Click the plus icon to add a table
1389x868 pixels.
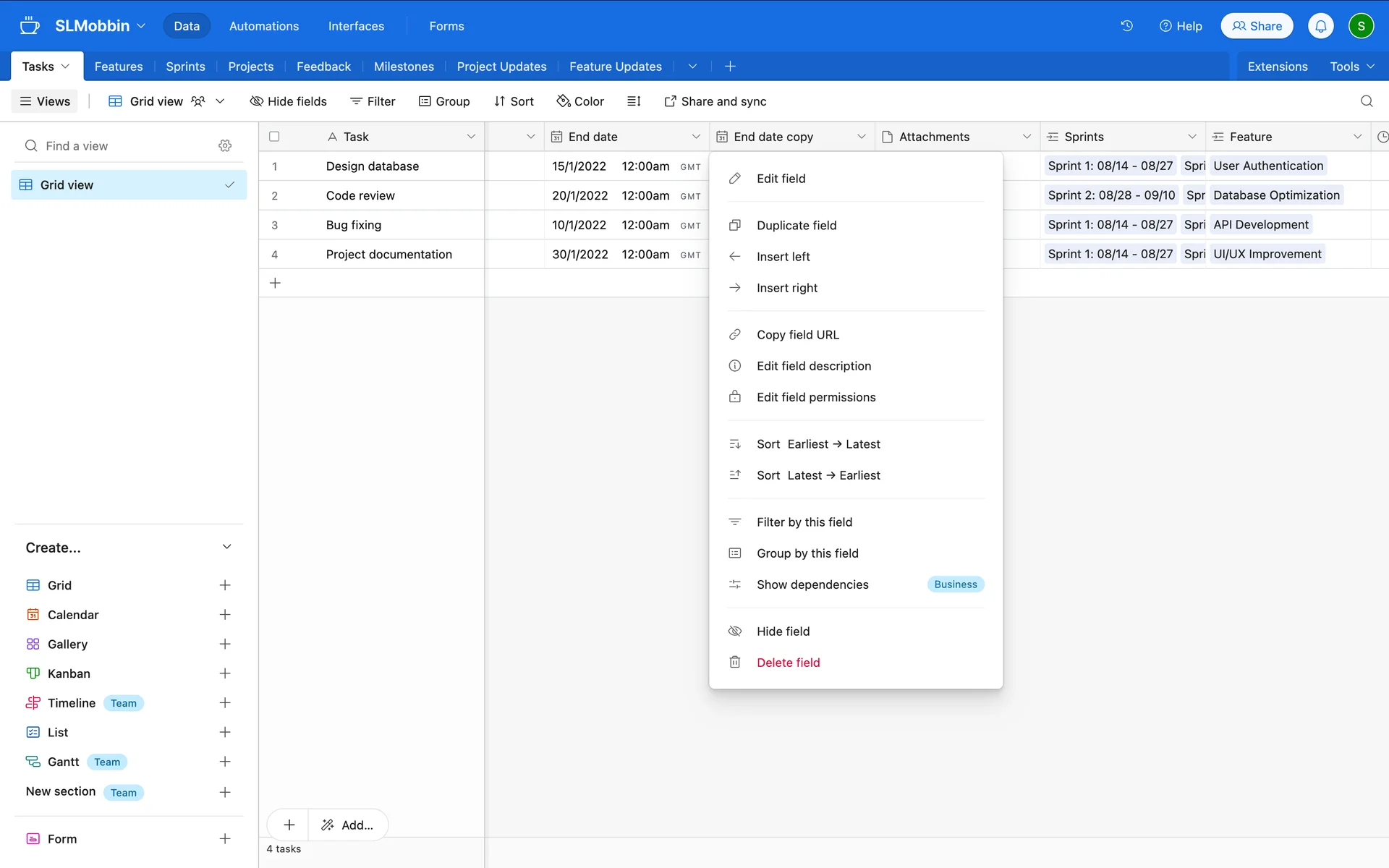730,67
